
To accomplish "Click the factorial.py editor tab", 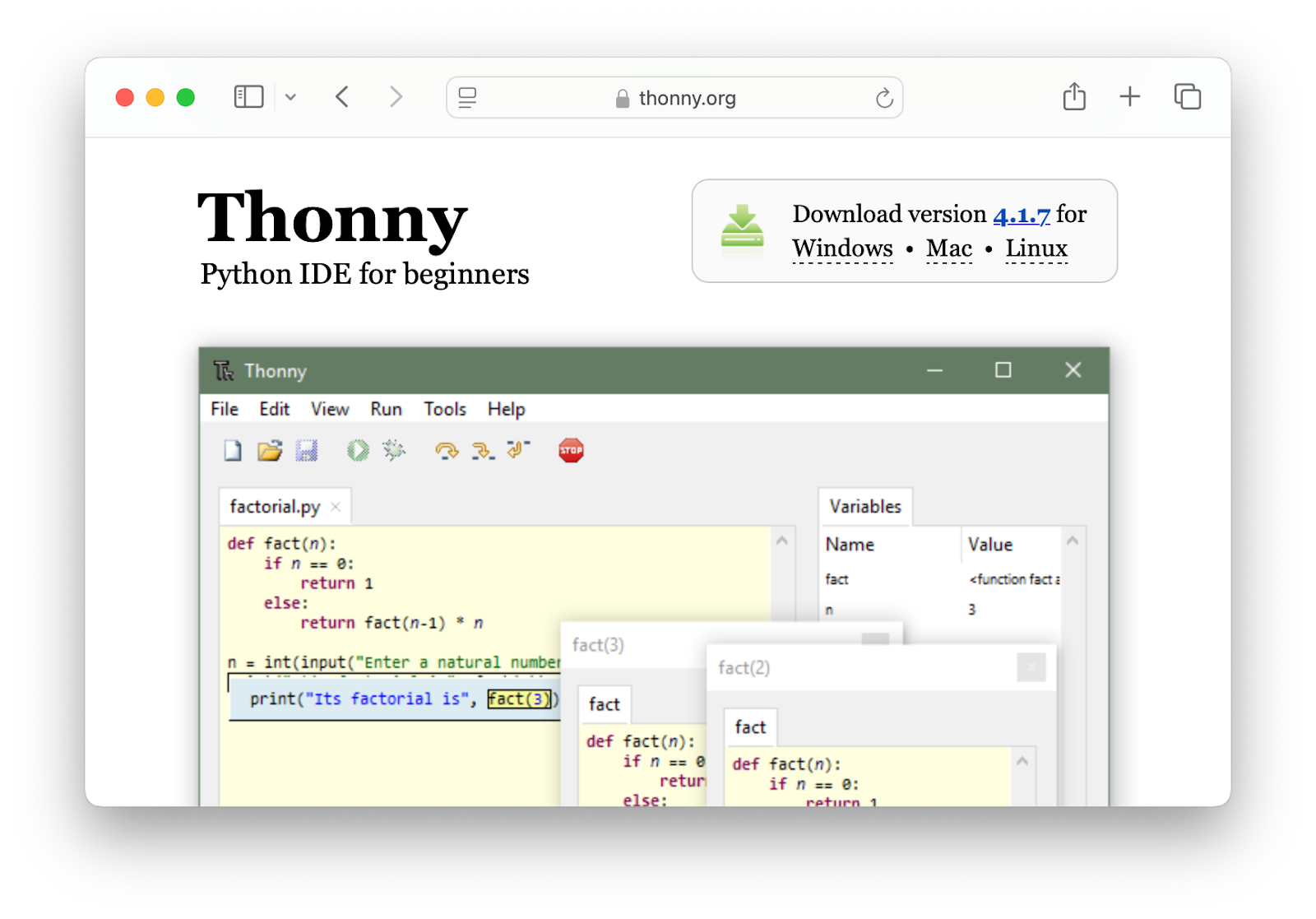I will (275, 507).
